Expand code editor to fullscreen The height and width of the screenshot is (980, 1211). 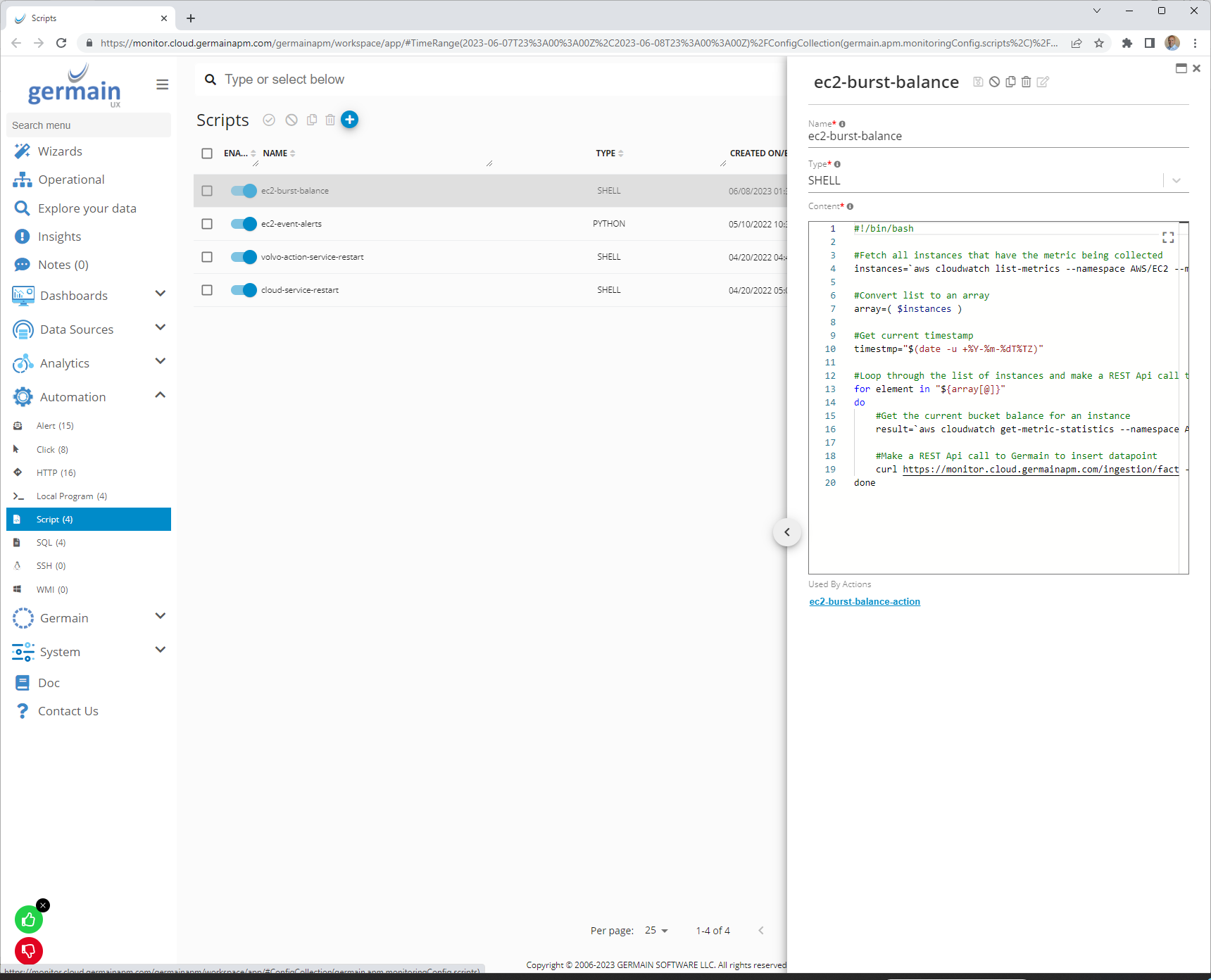pyautogui.click(x=1168, y=237)
